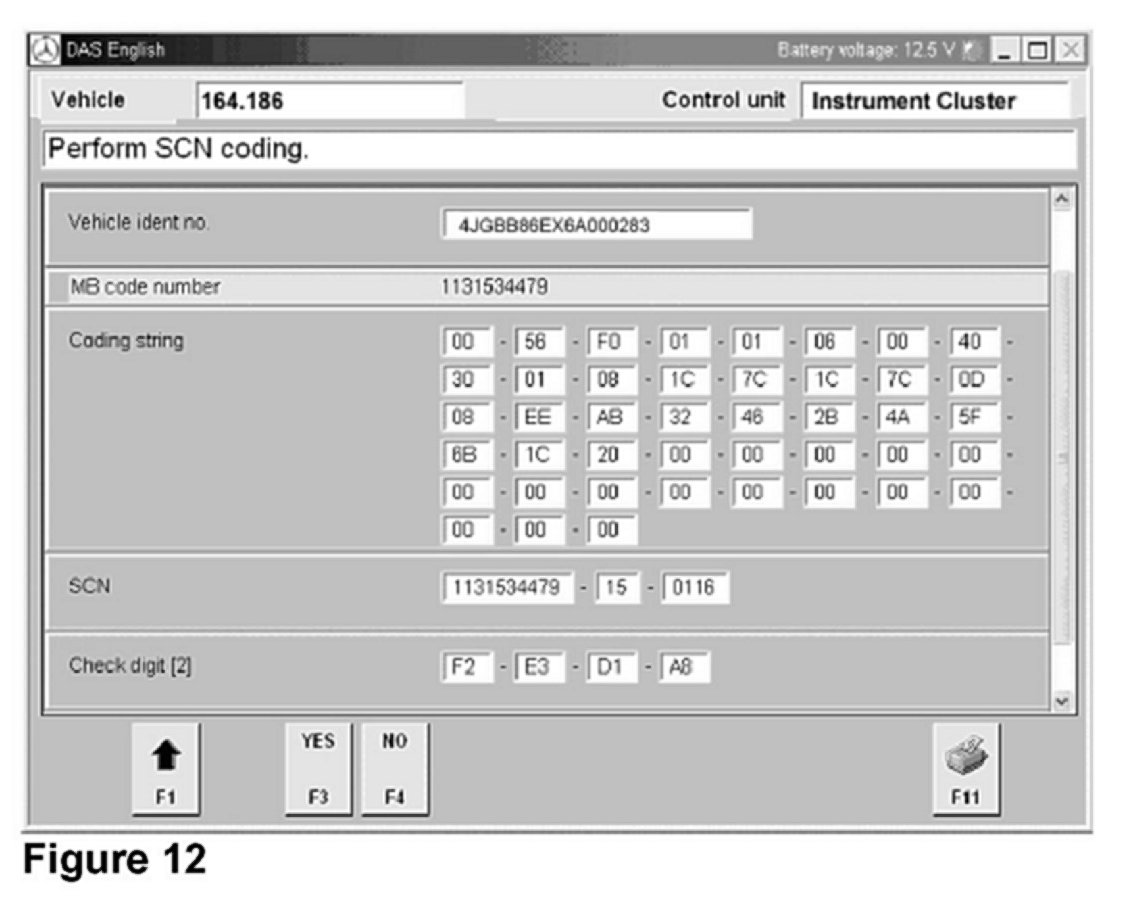Click the Control unit Instrument Cluster field

(935, 101)
